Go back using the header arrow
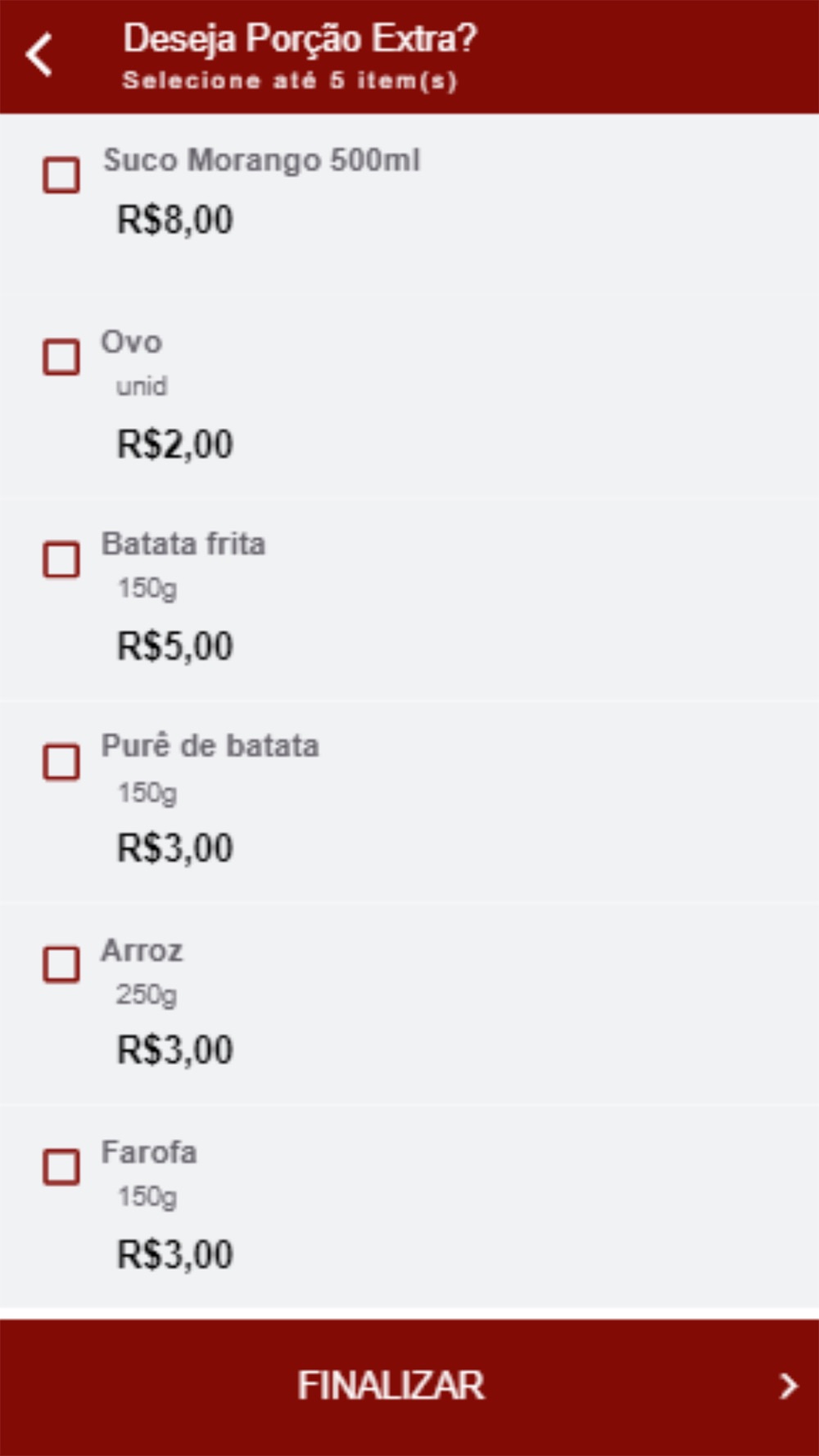Image resolution: width=819 pixels, height=1456 pixels. click(x=38, y=55)
